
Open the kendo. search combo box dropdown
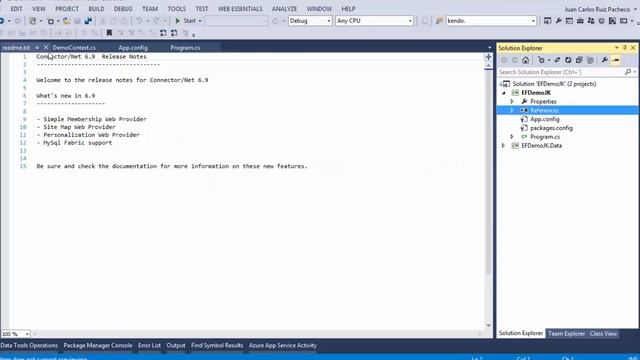(x=533, y=21)
